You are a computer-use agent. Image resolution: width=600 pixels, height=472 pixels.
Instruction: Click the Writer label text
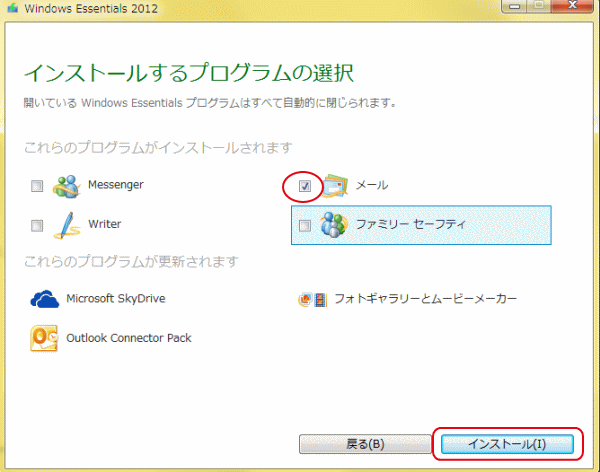pyautogui.click(x=104, y=224)
